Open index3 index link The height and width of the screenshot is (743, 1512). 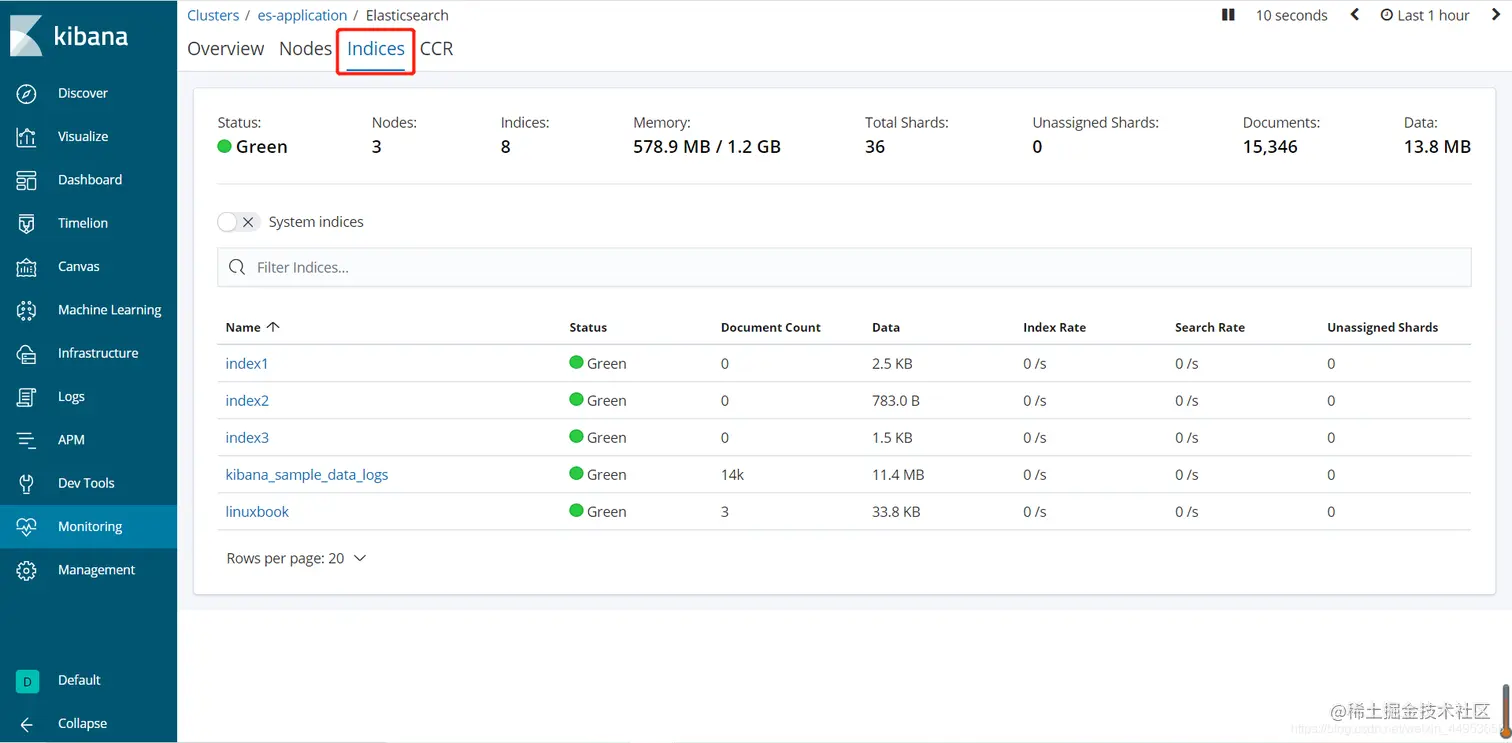(247, 437)
